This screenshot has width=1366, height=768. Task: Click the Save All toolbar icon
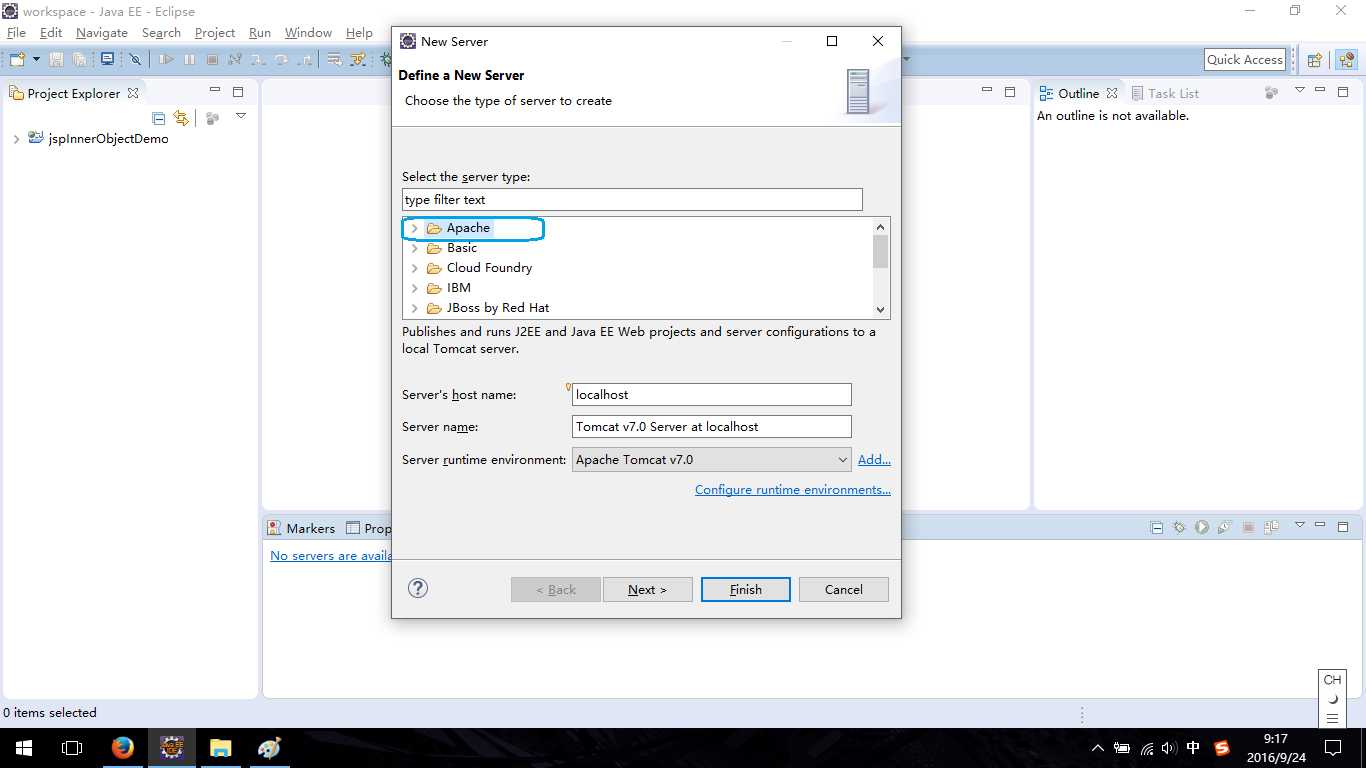(x=79, y=60)
